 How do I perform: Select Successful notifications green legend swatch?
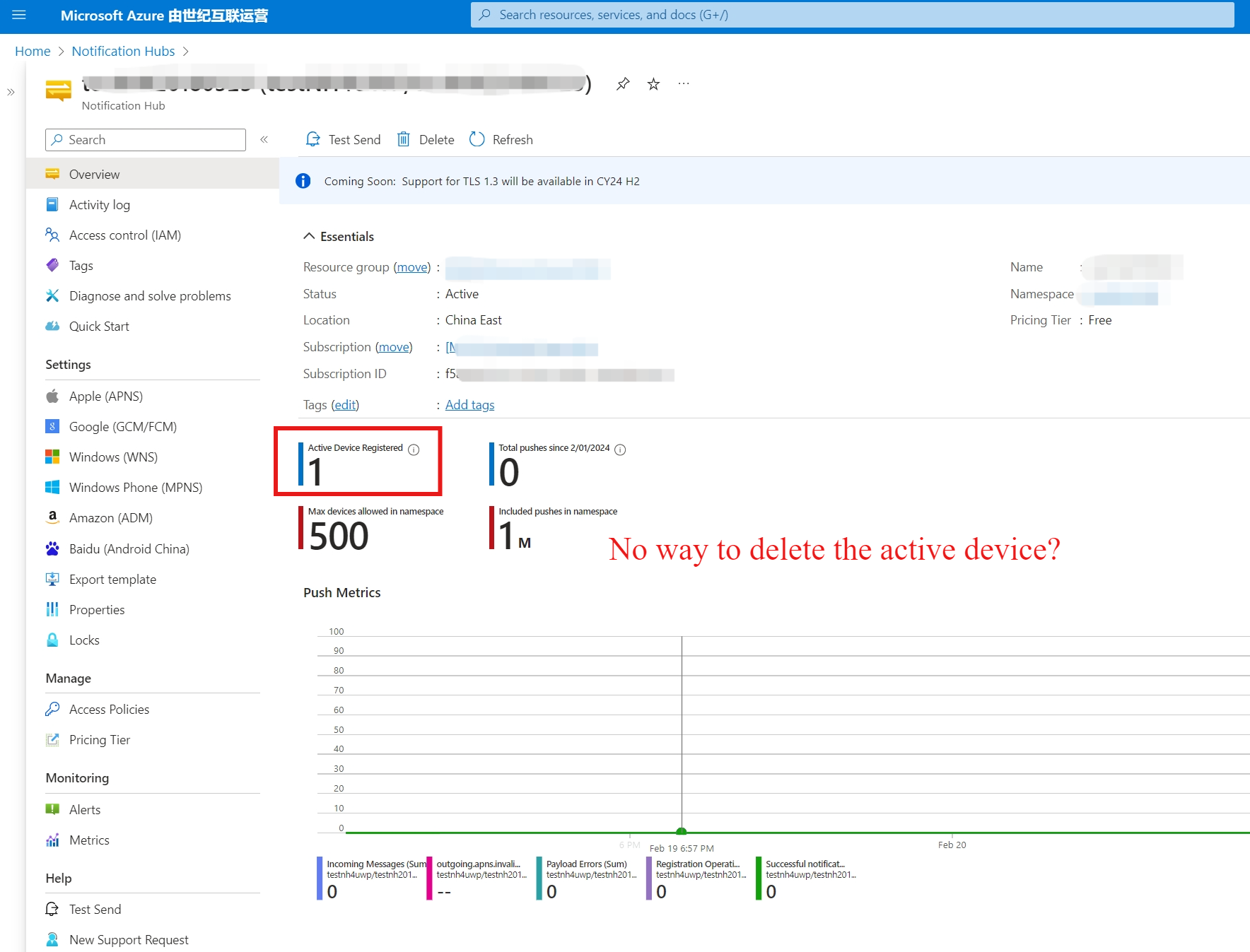(759, 878)
